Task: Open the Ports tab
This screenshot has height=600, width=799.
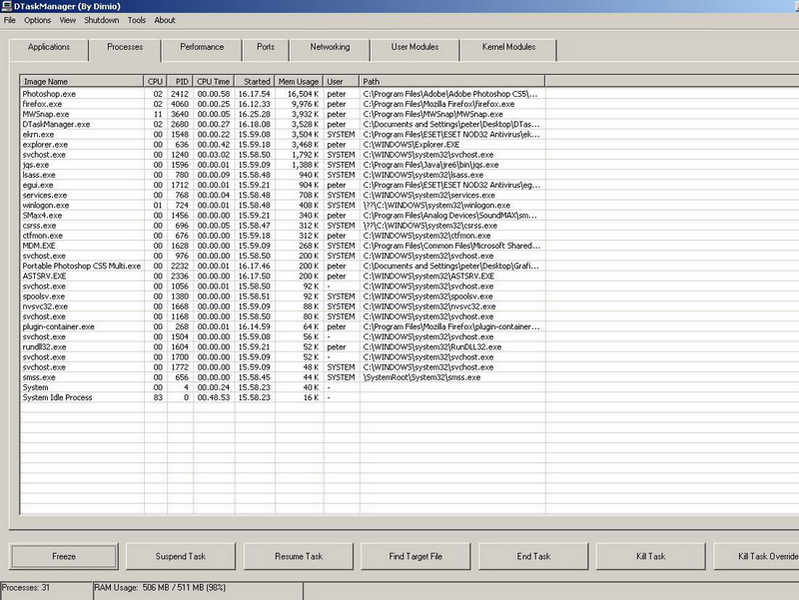Action: 265,50
